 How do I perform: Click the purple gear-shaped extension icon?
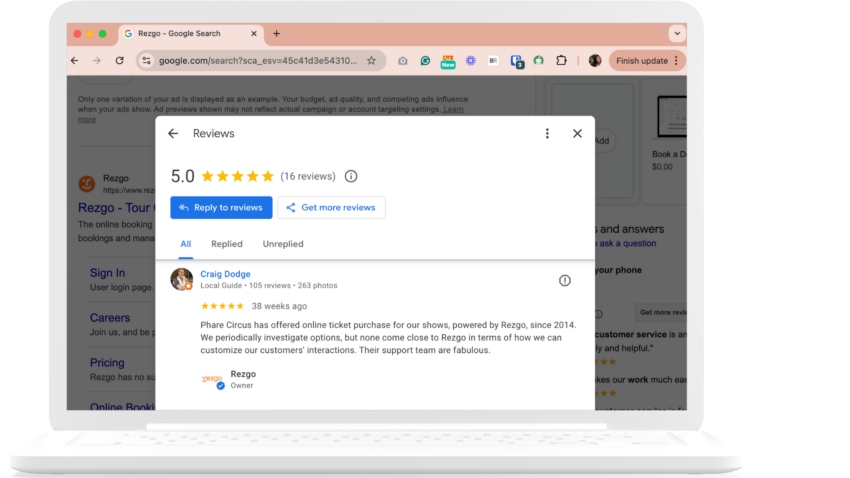coord(471,61)
